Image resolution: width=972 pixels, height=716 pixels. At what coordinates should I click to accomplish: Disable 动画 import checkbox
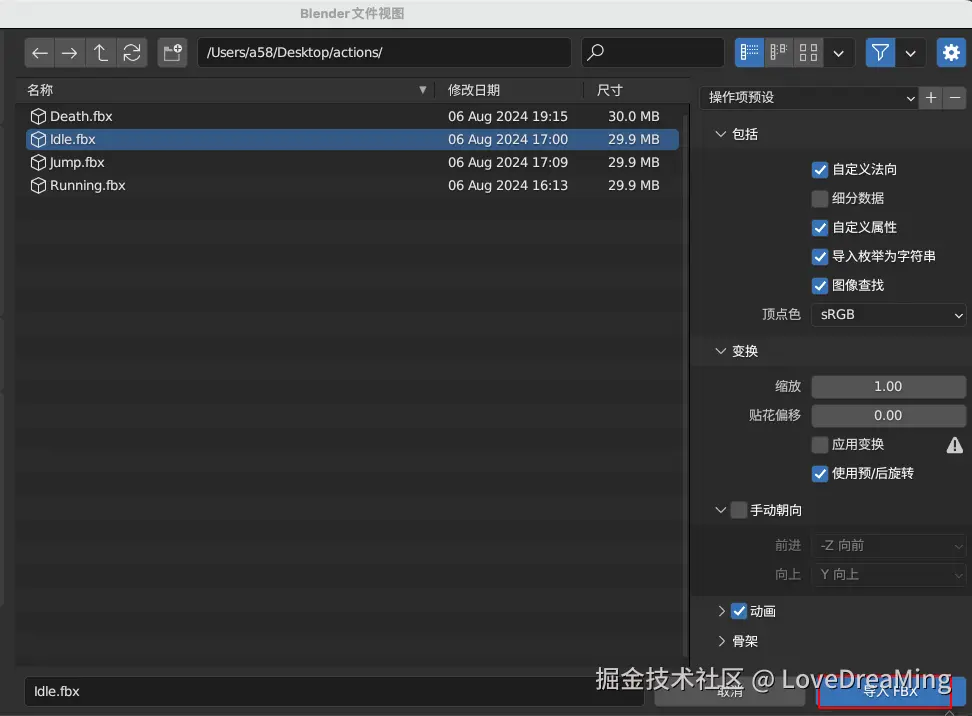(738, 611)
